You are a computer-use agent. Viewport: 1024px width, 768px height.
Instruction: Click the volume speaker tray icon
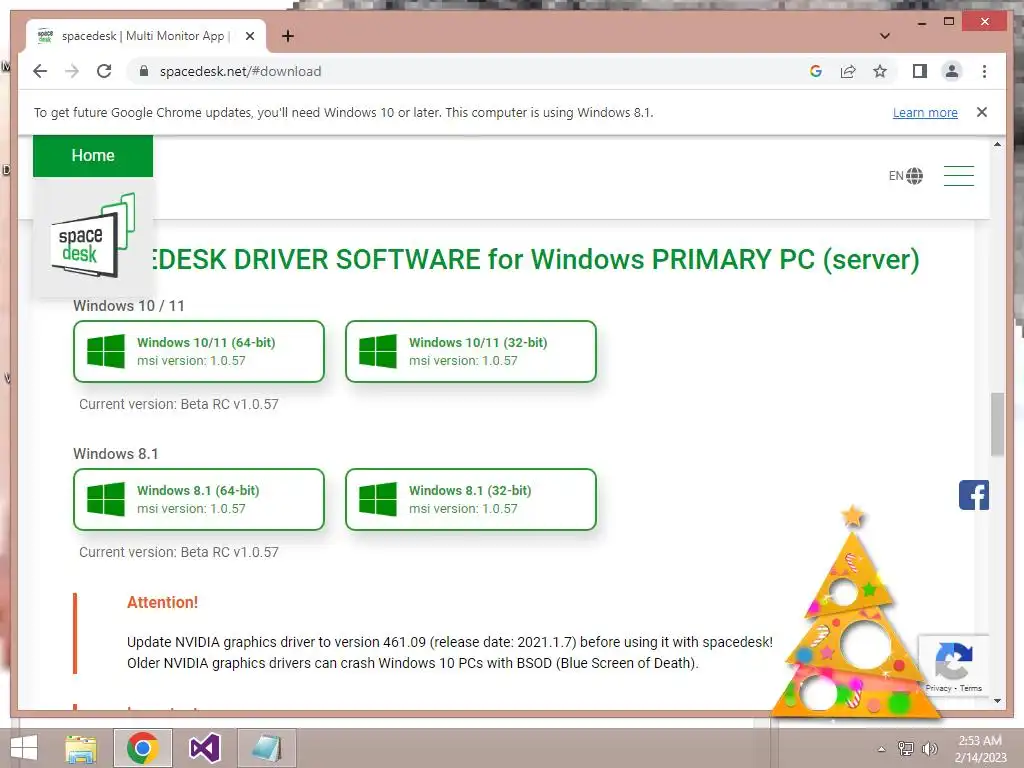click(929, 748)
